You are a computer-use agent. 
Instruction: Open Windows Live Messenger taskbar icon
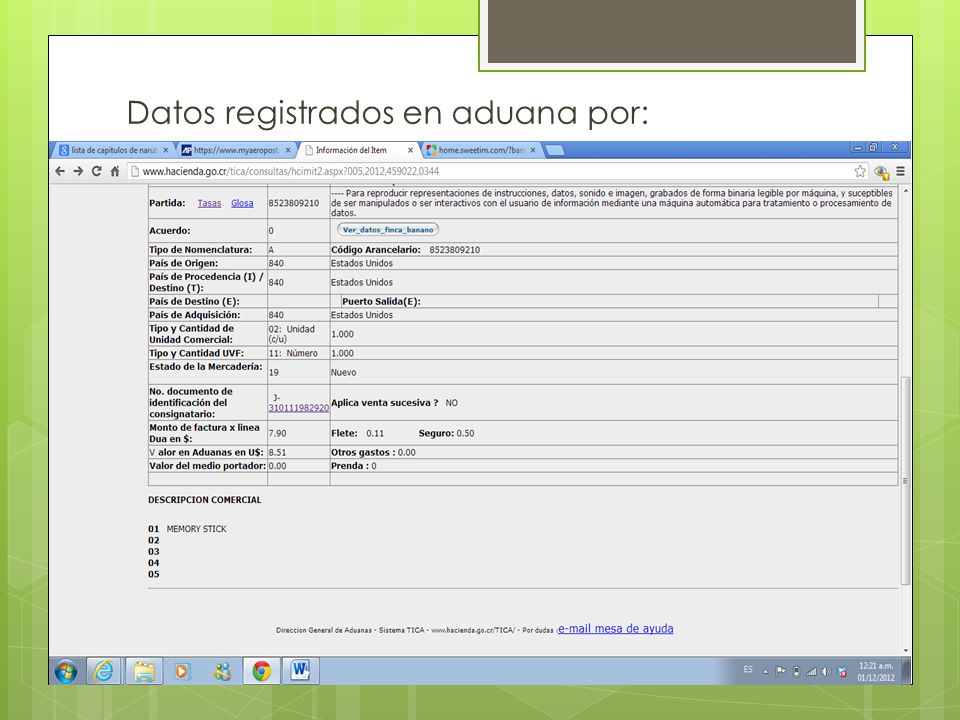[x=222, y=671]
